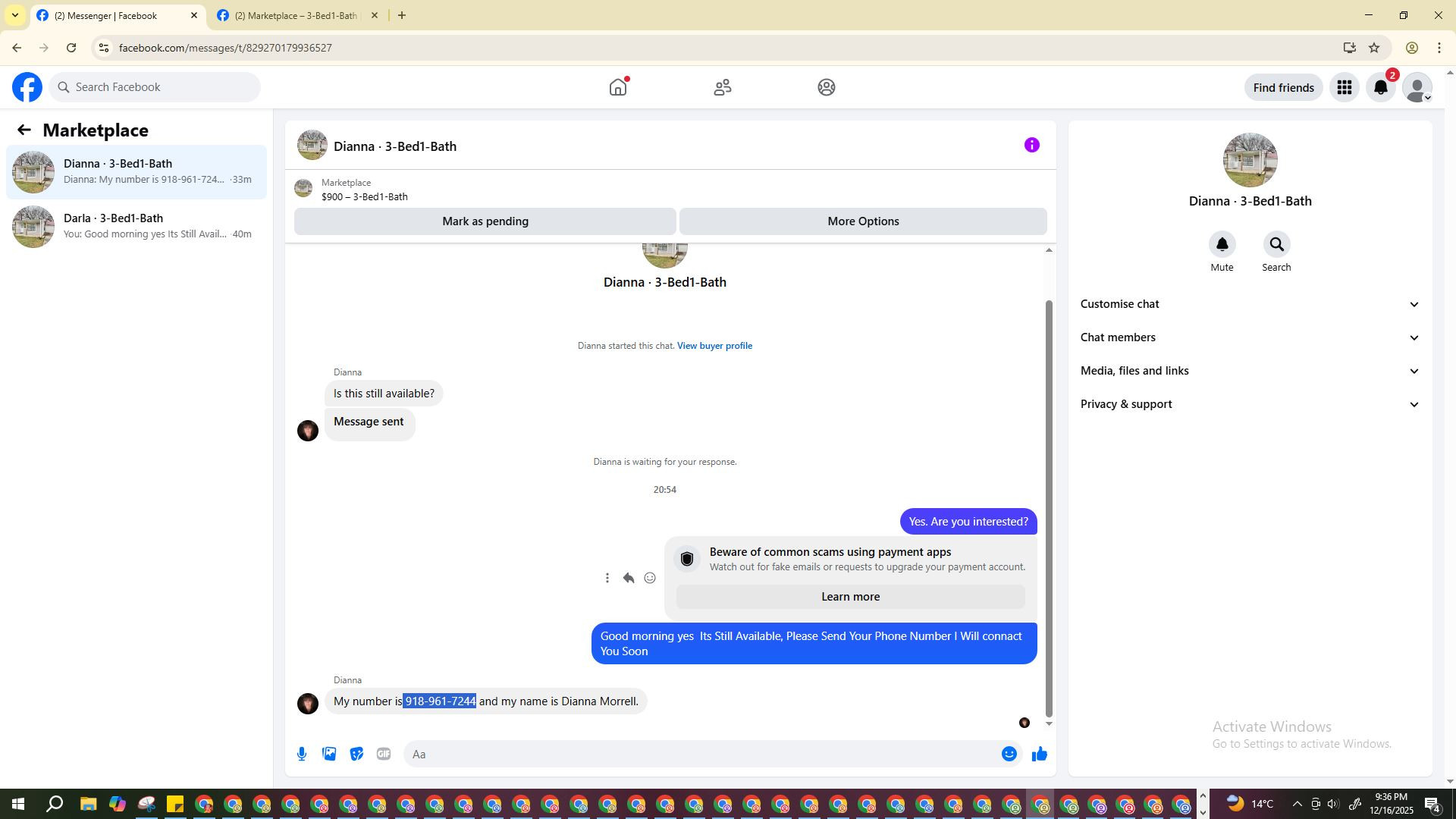
Task: Open the Darla · 3-Bed1-Bath conversation
Action: point(136,227)
